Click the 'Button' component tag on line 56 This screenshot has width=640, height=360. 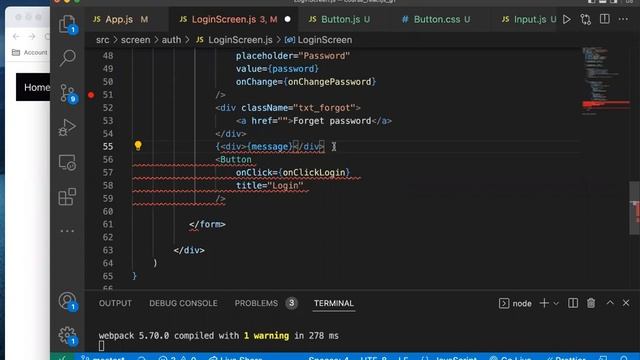[236, 160]
